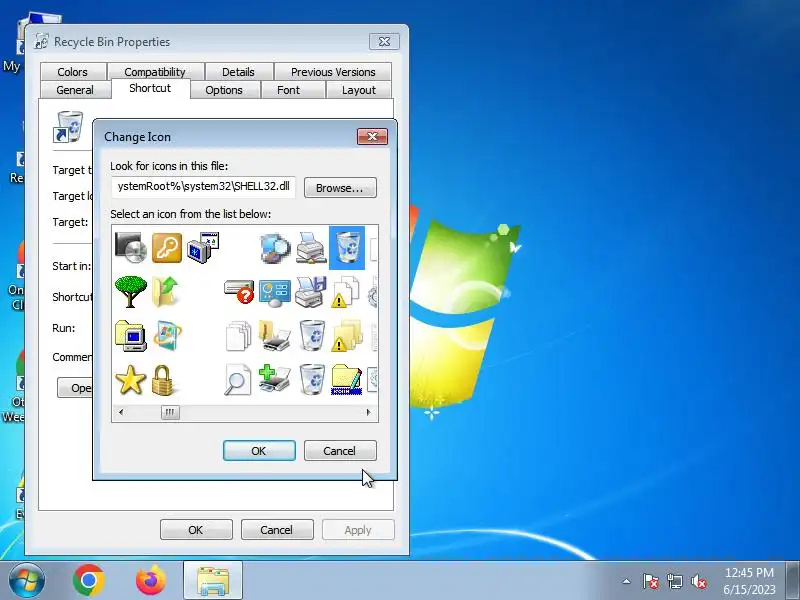Viewport: 800px width, 600px height.
Task: Open the taskbar clock and date
Action: pos(749,581)
